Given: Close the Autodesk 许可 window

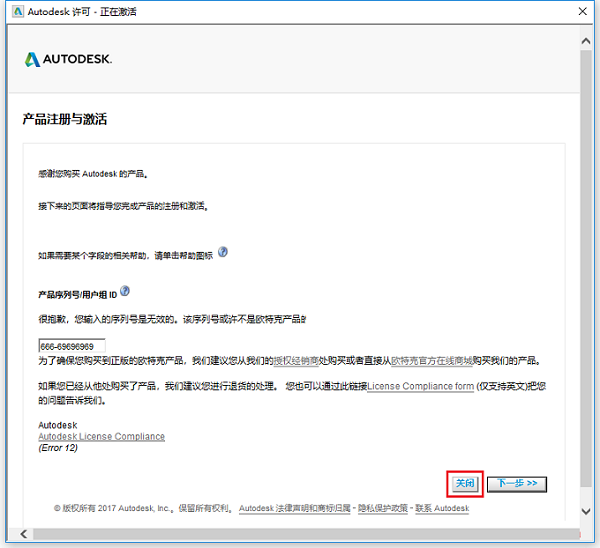Looking at the screenshot, I should click(582, 11).
